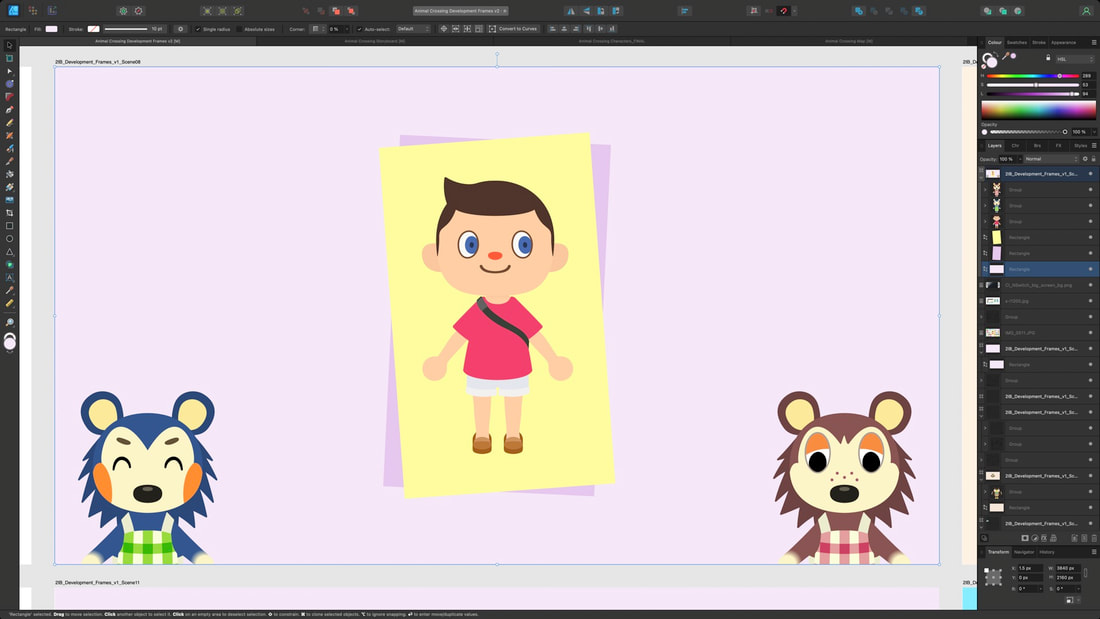The height and width of the screenshot is (619, 1100).
Task: Open the Normal blend mode dropdown
Action: tap(1051, 159)
